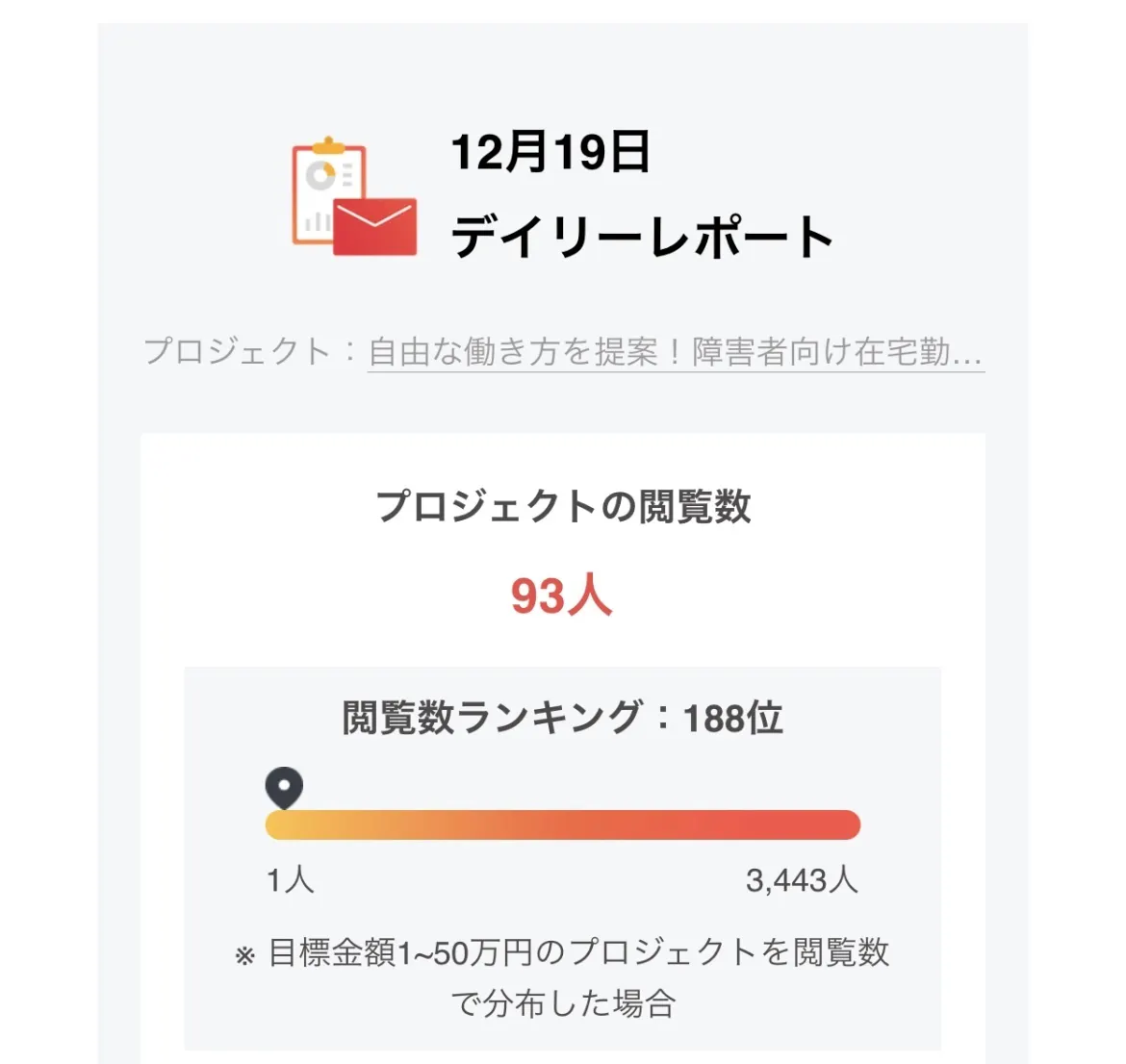1126x1064 pixels.
Task: Click the red envelope icon
Action: click(375, 227)
